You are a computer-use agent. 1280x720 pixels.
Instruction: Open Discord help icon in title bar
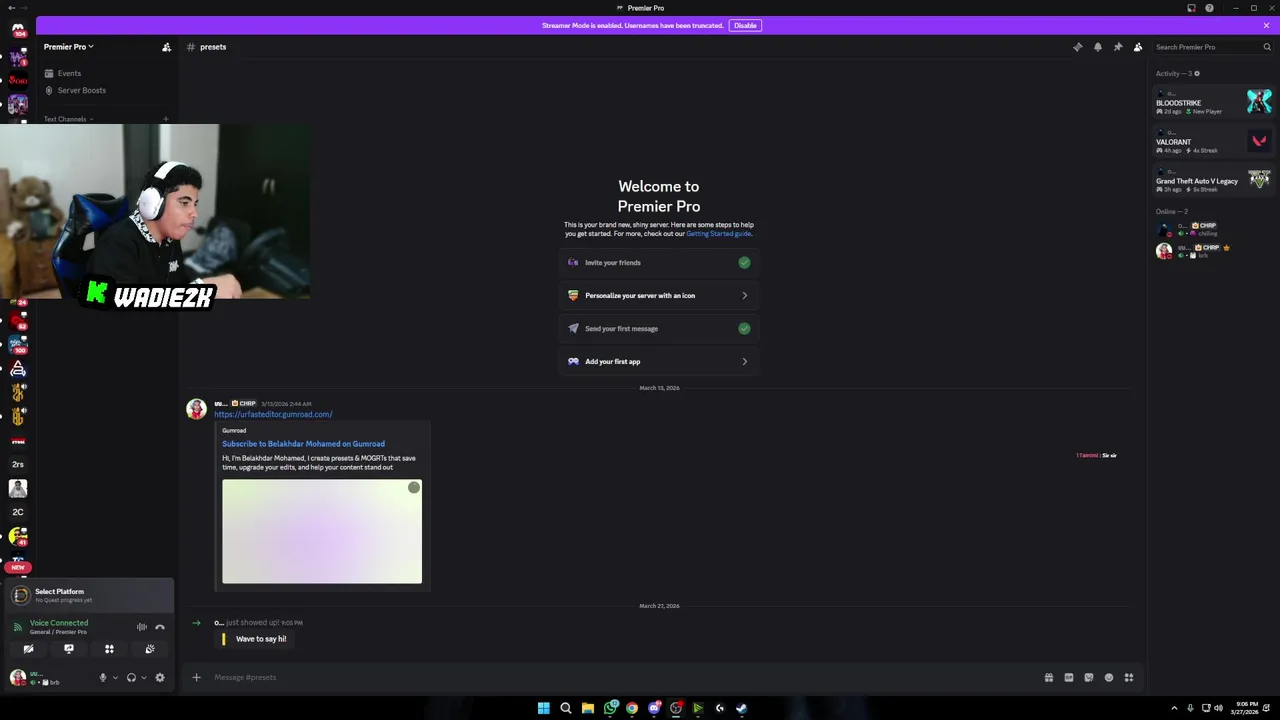click(1209, 8)
